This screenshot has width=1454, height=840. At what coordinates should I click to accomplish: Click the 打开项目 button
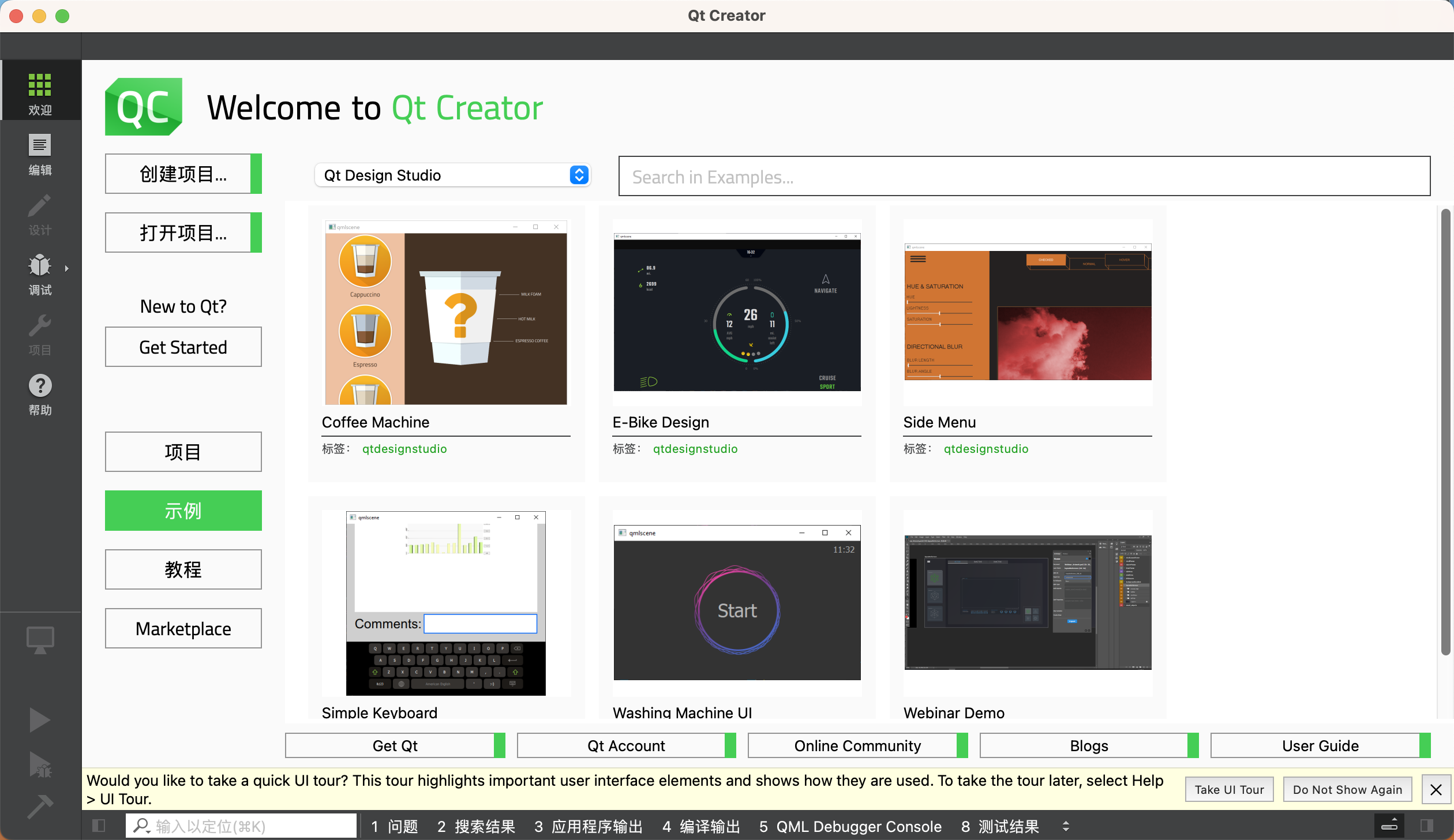(x=183, y=232)
